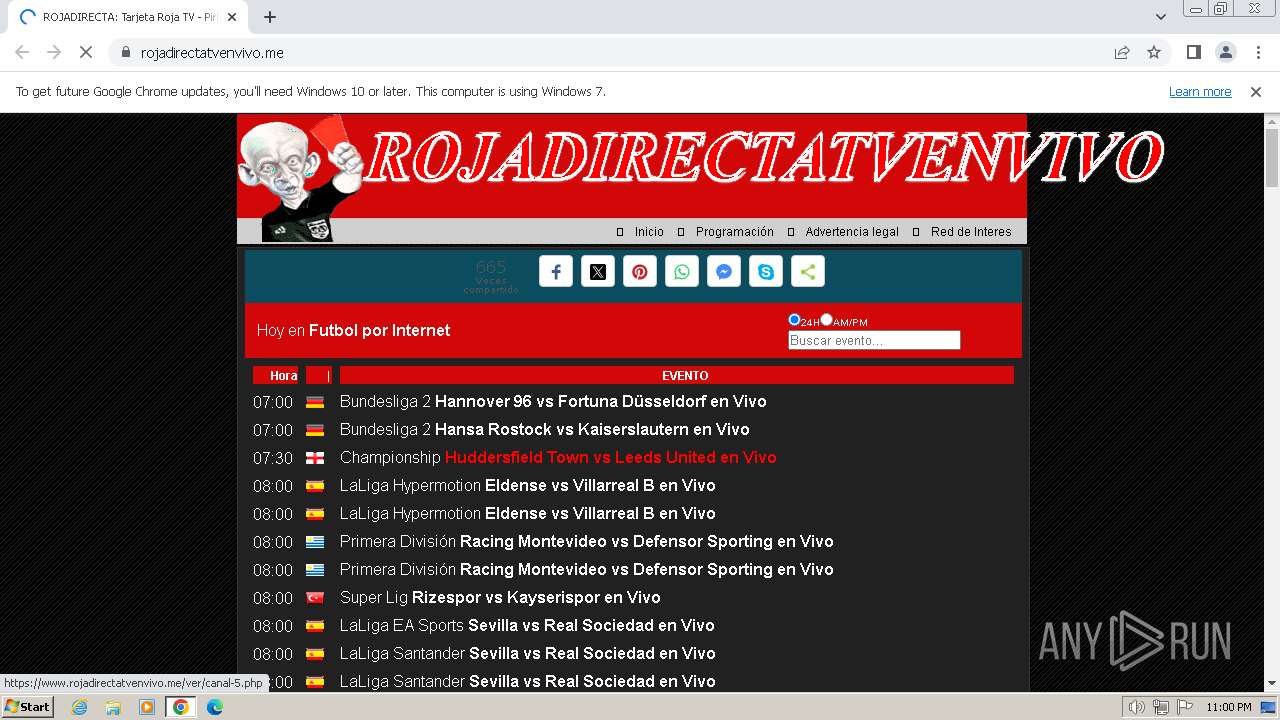
Task: Click the Rojadirecta referee mascot logo
Action: point(302,178)
